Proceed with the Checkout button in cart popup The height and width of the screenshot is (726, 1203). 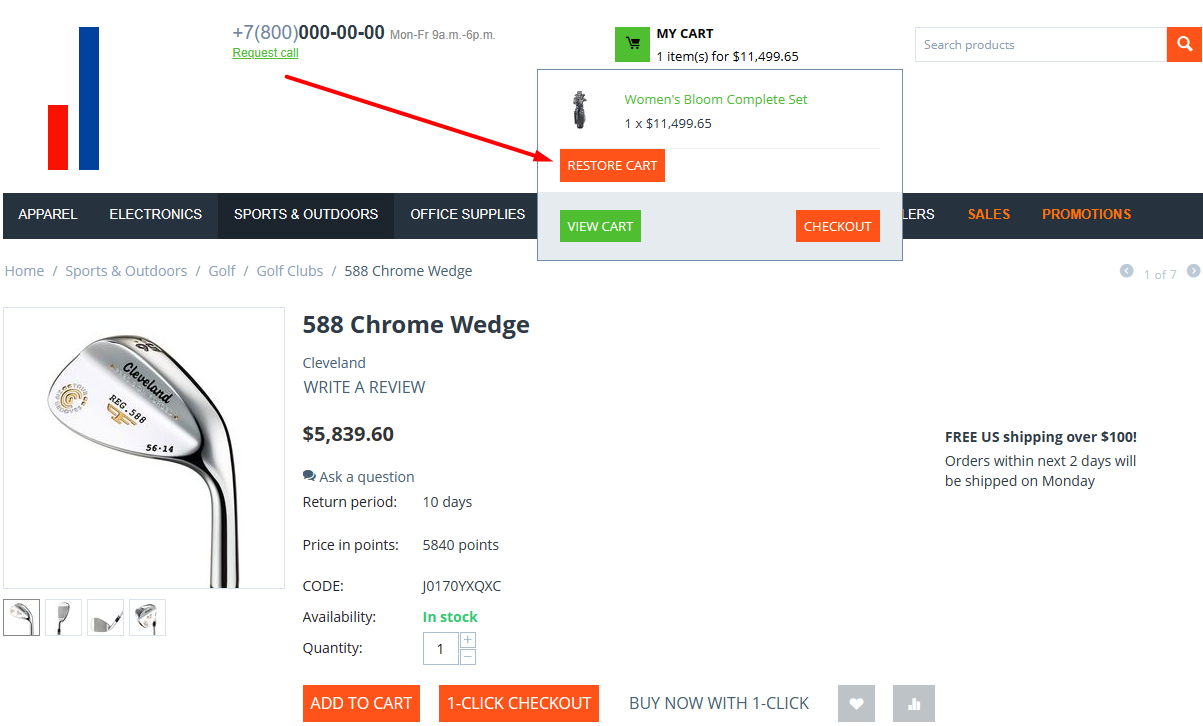point(838,226)
